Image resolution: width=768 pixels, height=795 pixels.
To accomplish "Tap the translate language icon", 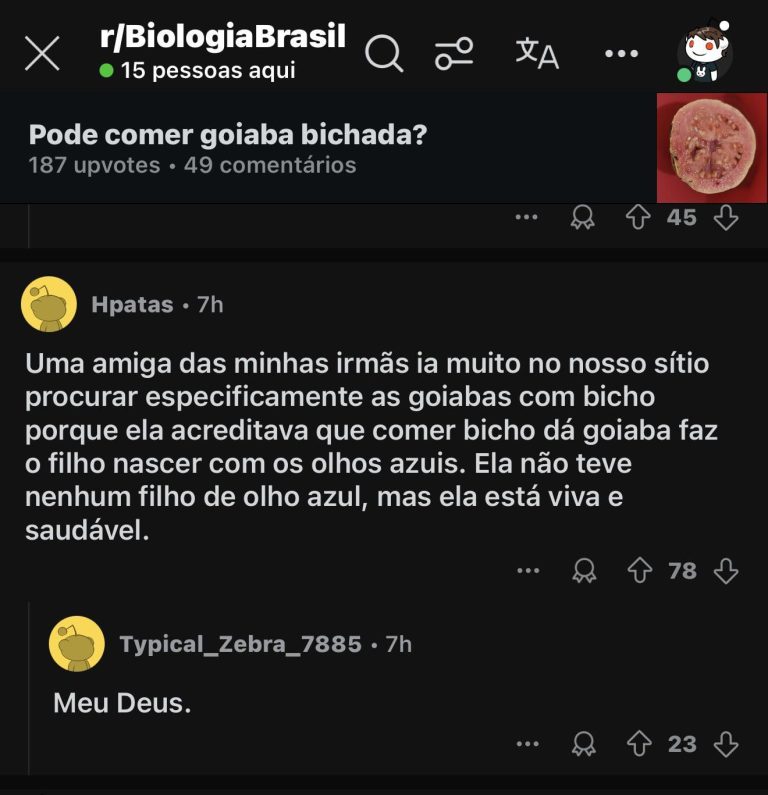I will (x=537, y=53).
